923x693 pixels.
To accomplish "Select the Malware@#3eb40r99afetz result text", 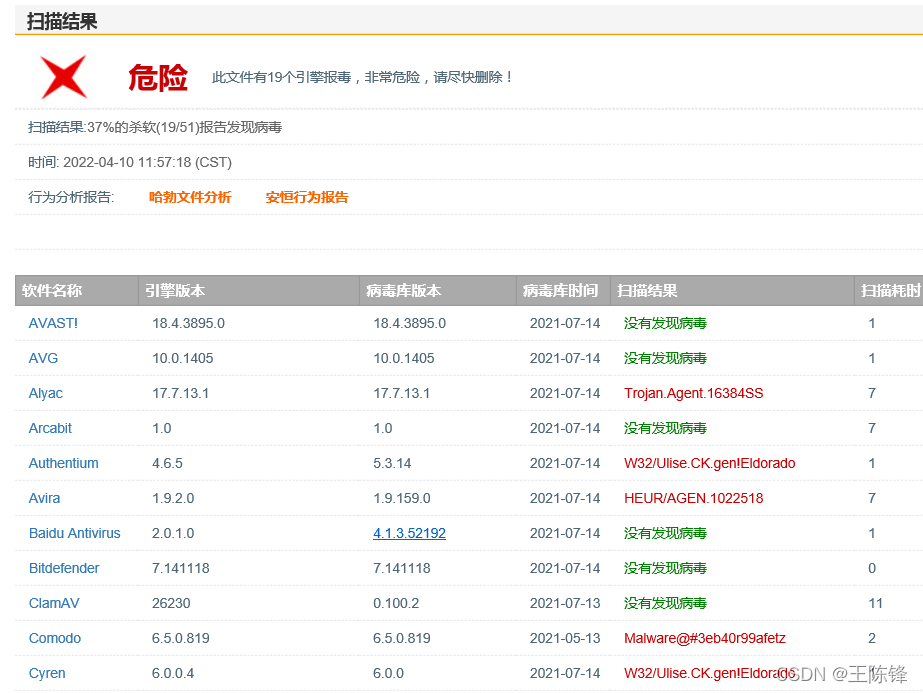I will click(705, 638).
